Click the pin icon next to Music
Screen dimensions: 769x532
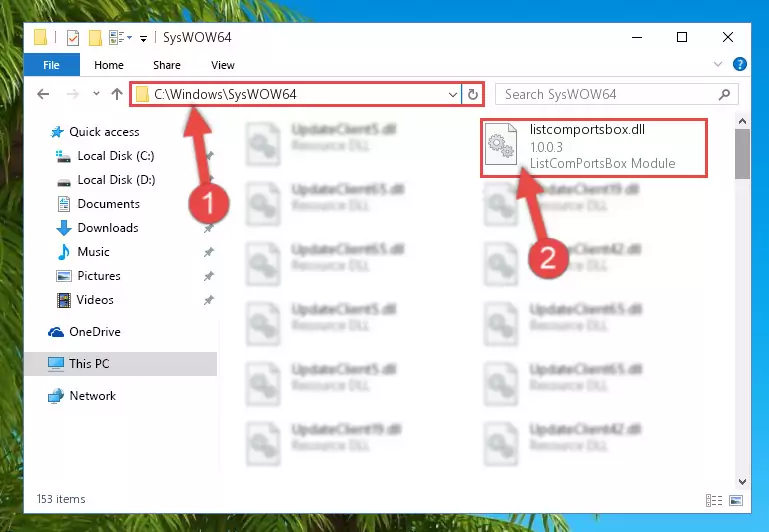pyautogui.click(x=209, y=252)
